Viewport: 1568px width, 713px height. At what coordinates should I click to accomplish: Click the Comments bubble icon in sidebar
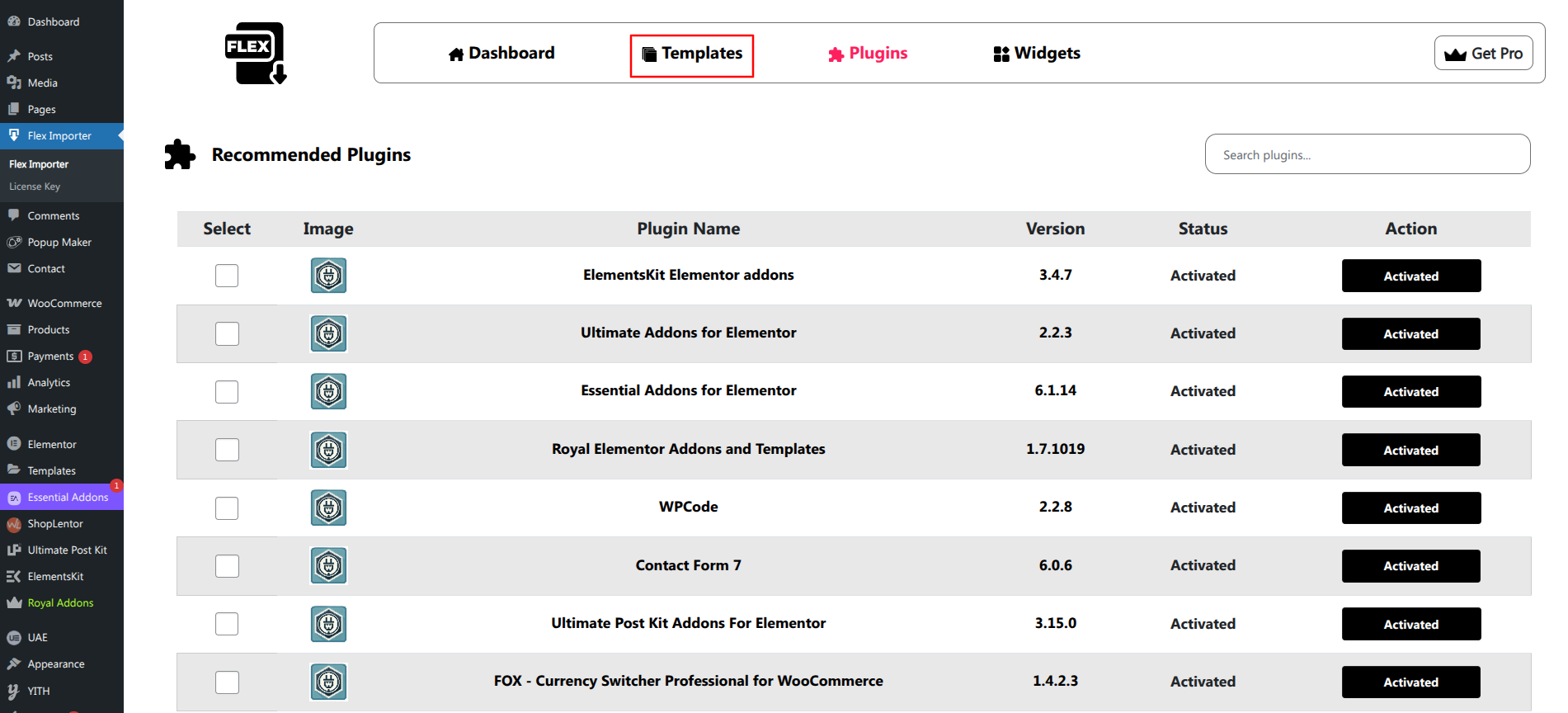(14, 215)
